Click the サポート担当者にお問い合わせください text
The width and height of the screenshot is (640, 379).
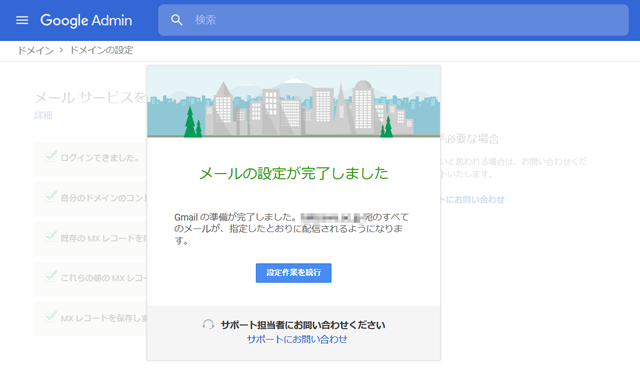pos(303,325)
